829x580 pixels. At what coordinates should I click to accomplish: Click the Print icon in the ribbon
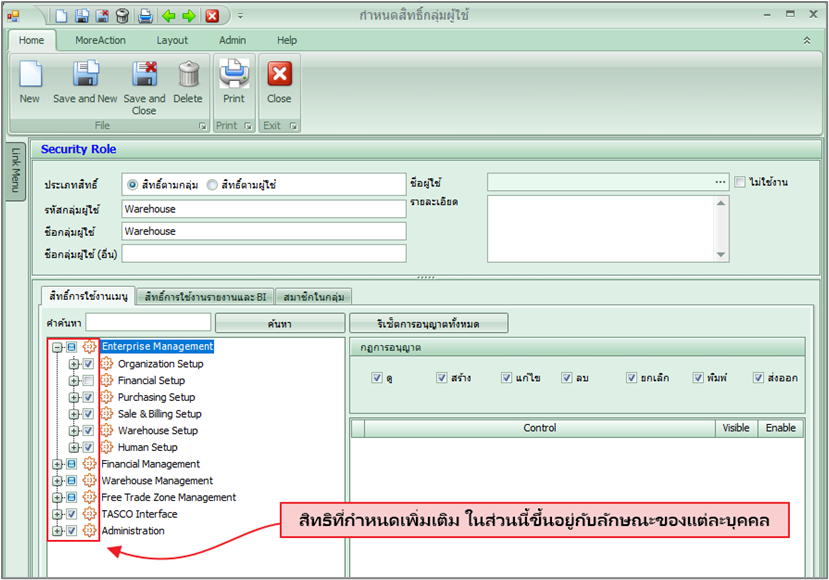click(x=234, y=76)
